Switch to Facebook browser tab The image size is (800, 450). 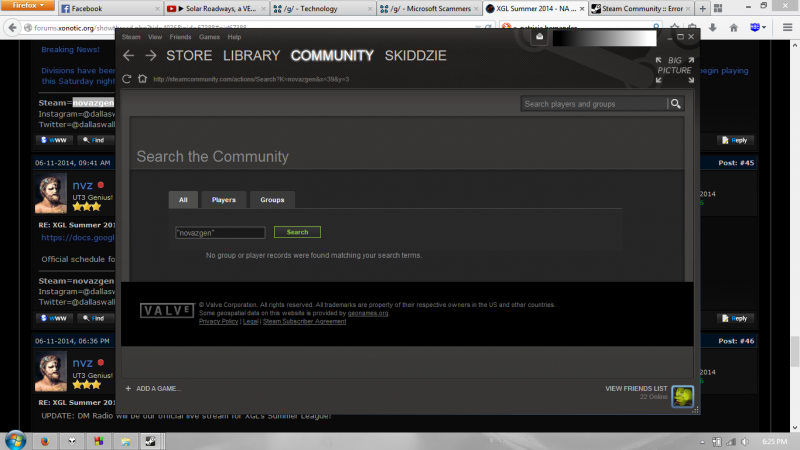[x=109, y=9]
